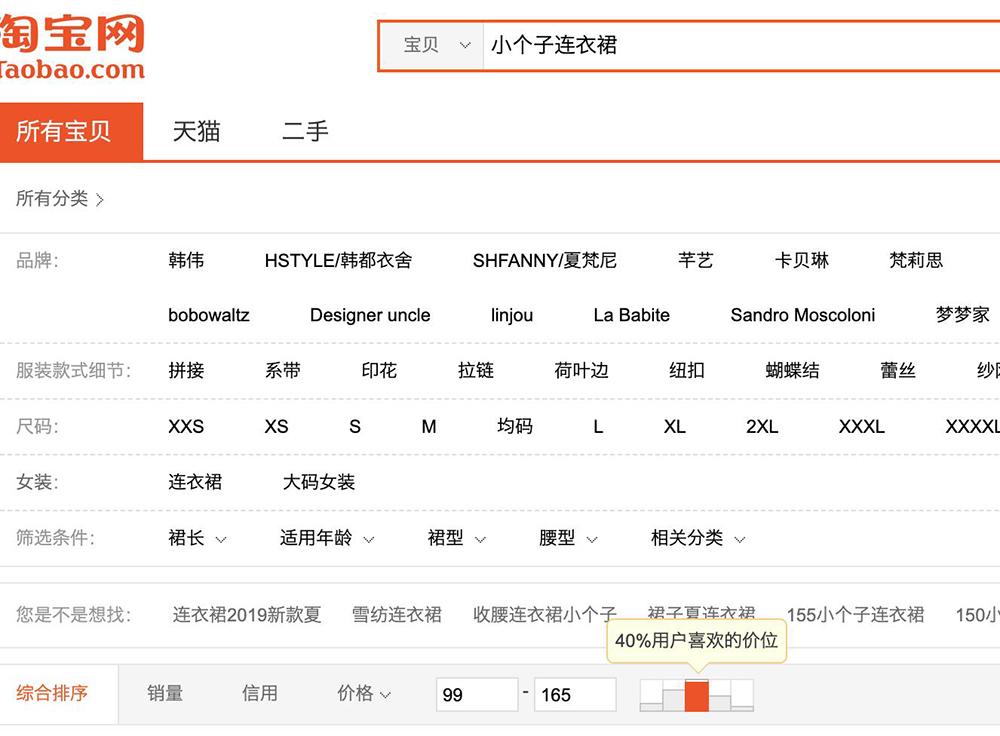Select the highlighted orange price range bar
Image resolution: width=1000 pixels, height=736 pixels.
pyautogui.click(x=696, y=695)
